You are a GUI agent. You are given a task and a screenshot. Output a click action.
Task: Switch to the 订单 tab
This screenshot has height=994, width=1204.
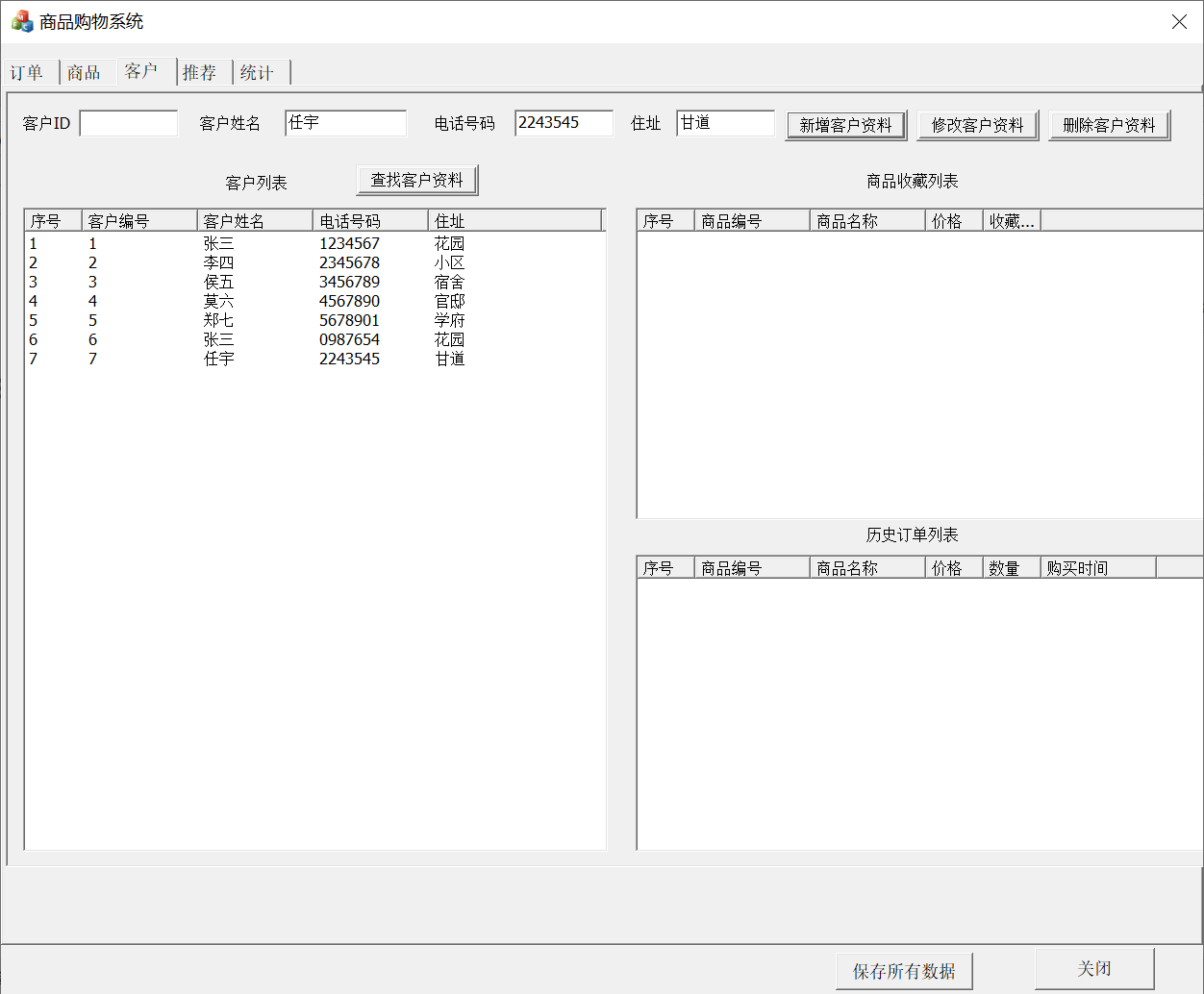[x=28, y=73]
